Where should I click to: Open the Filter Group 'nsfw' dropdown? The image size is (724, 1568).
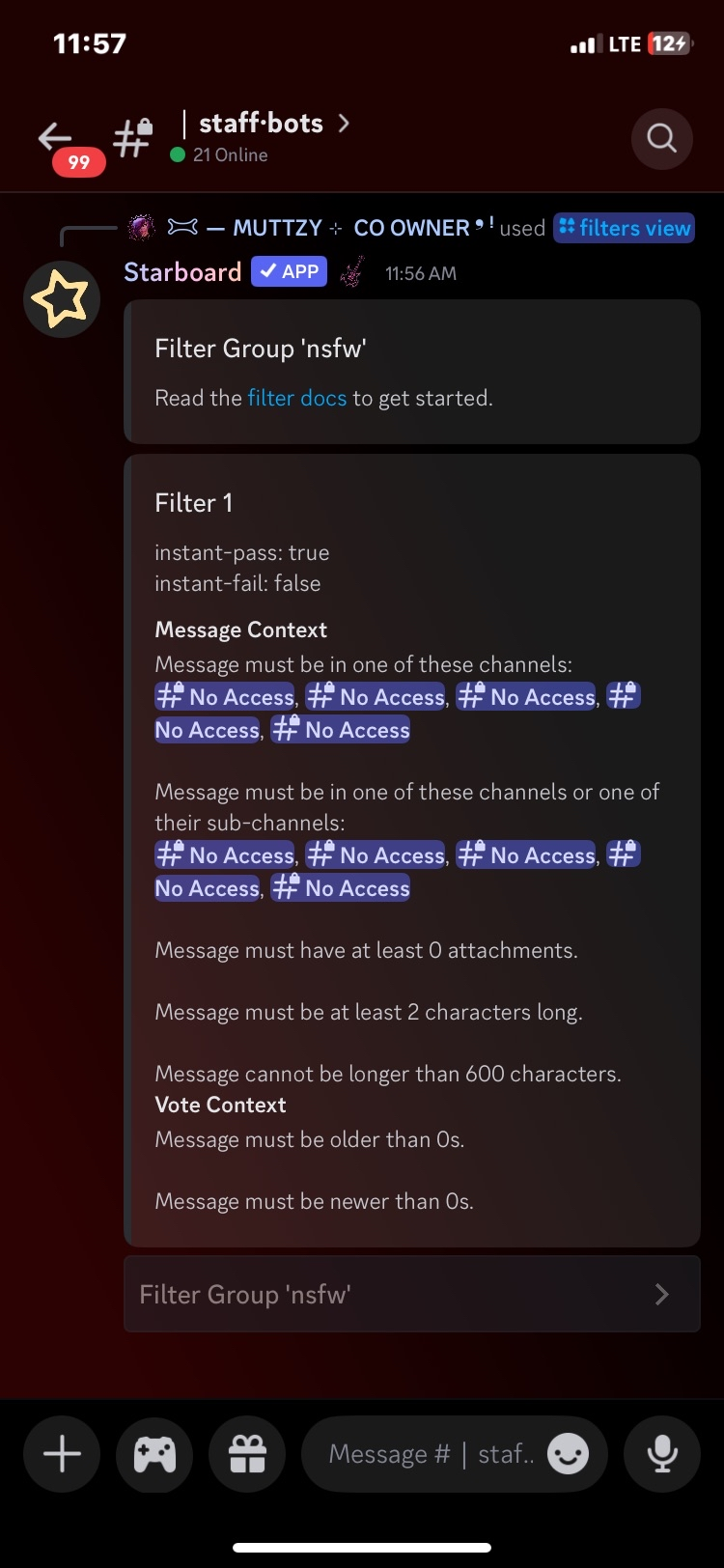tap(386, 1294)
